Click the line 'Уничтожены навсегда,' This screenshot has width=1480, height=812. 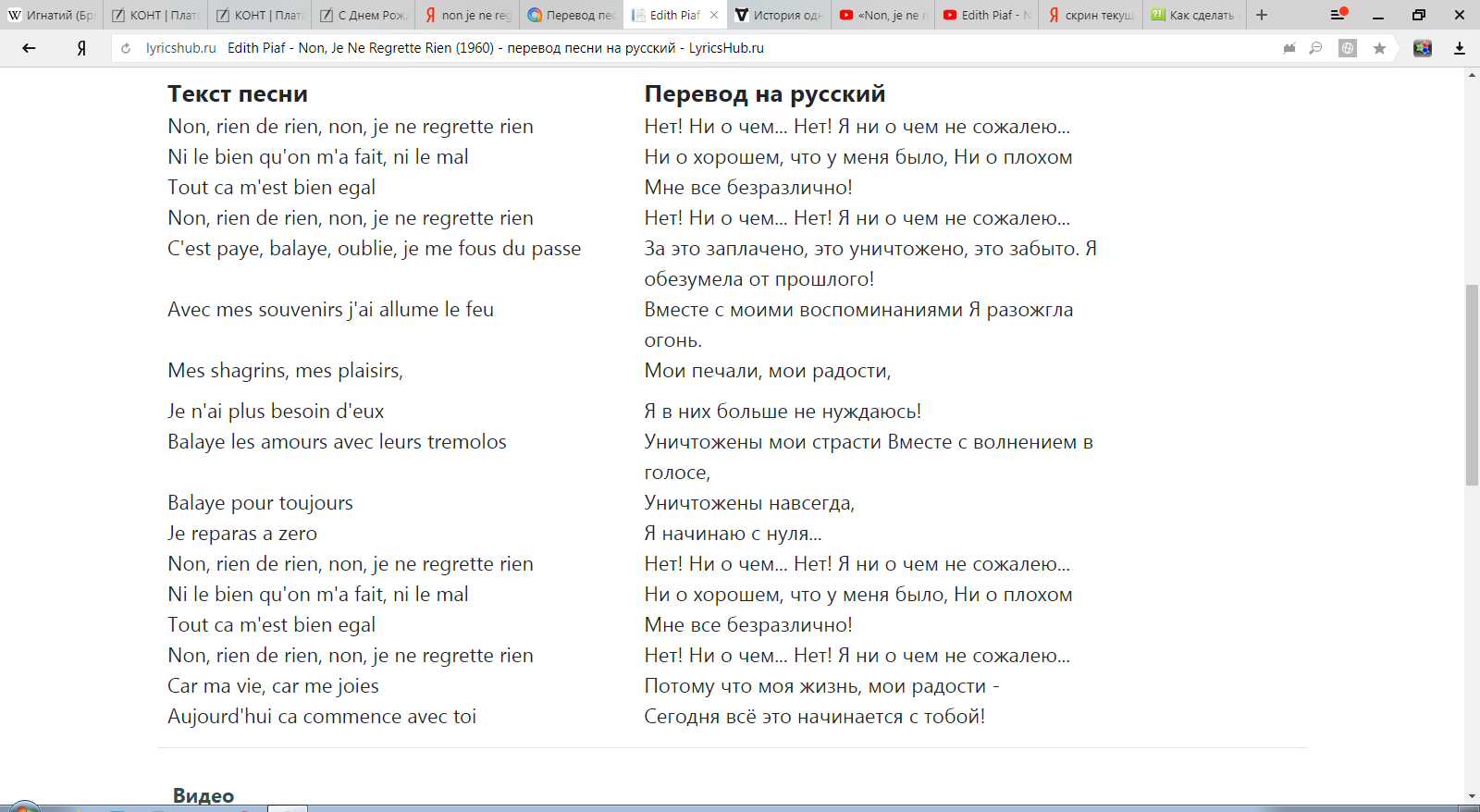pyautogui.click(x=749, y=503)
